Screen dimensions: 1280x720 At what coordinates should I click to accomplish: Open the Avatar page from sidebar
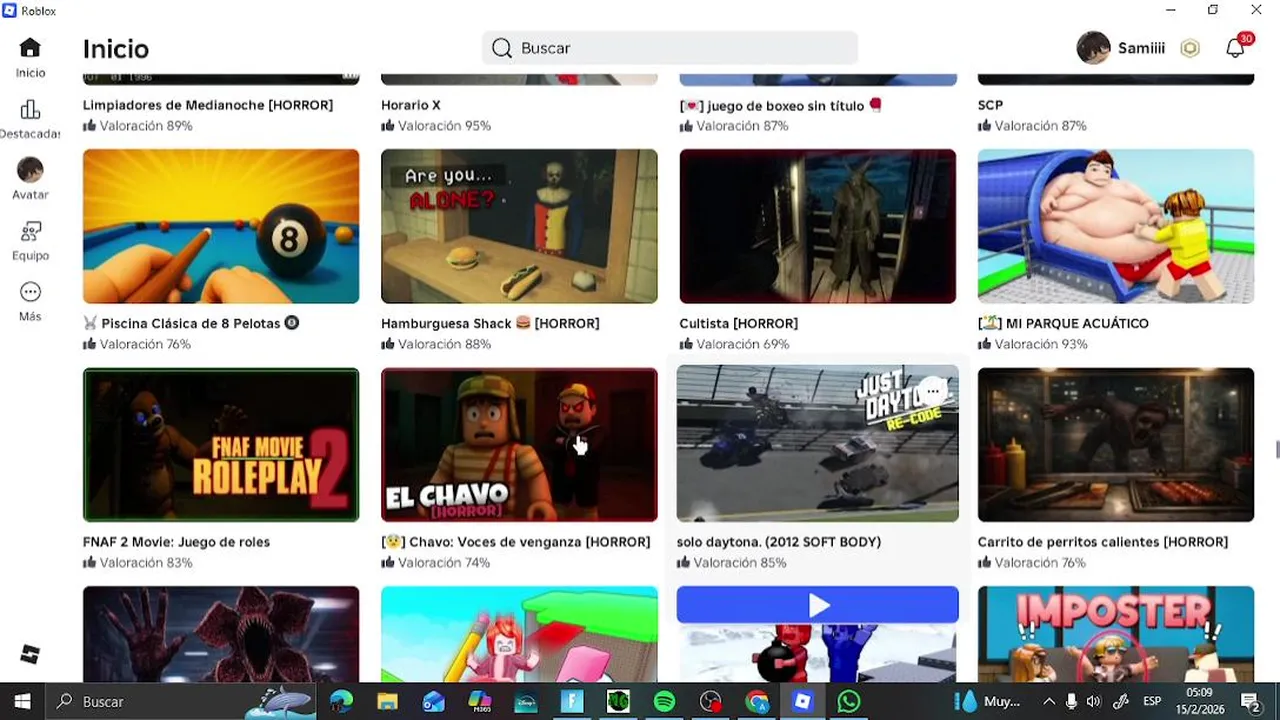pos(30,179)
